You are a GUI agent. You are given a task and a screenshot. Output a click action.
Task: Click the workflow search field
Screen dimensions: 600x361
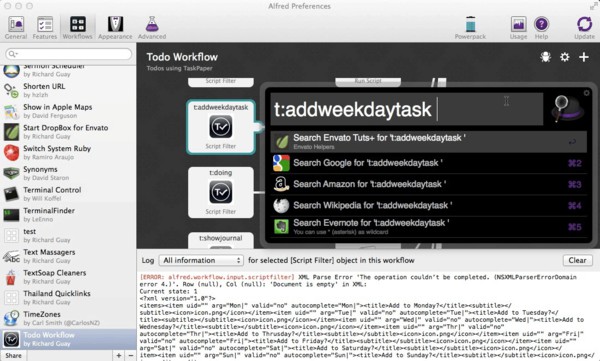68,54
